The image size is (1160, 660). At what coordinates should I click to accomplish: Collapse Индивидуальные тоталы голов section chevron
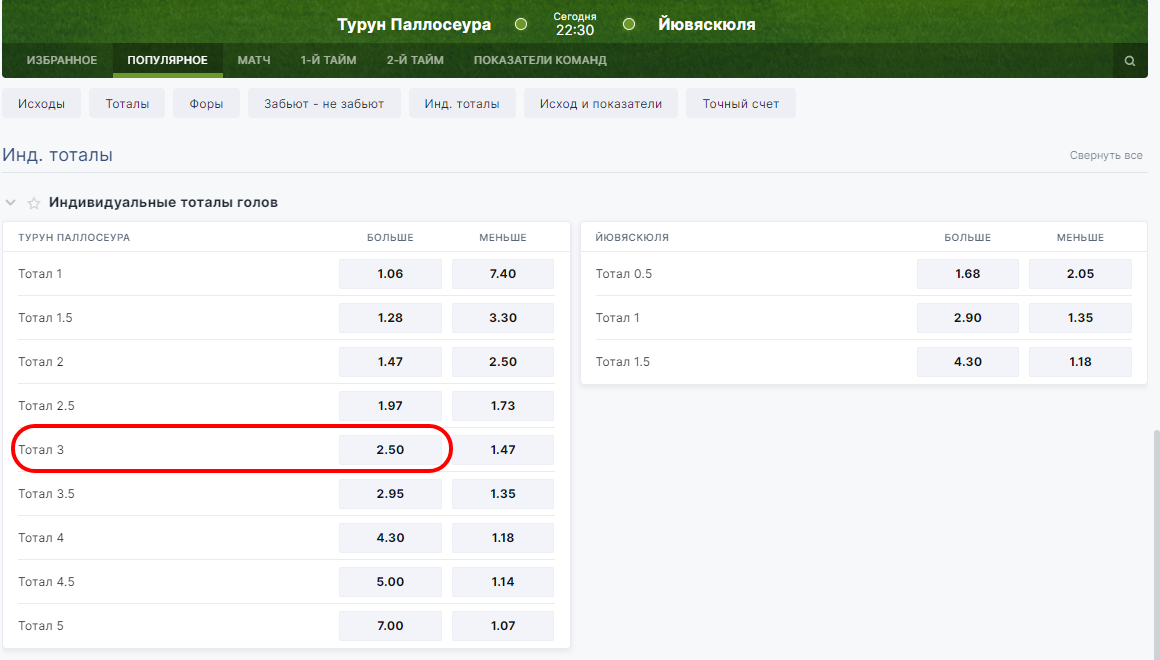[x=10, y=202]
